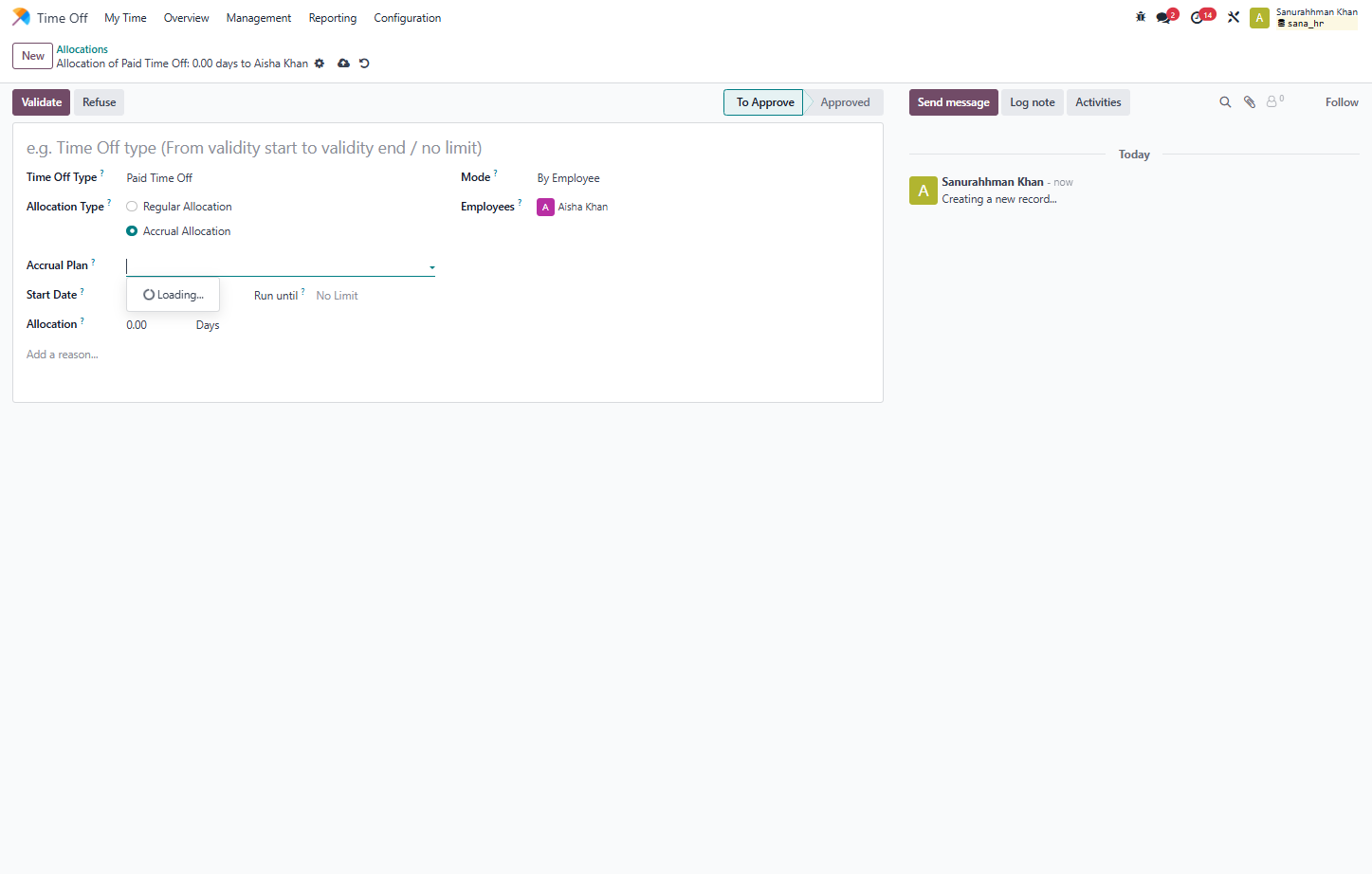Viewport: 1372px width, 874px height.
Task: Open the Activities button in the chatter
Action: pos(1098,102)
